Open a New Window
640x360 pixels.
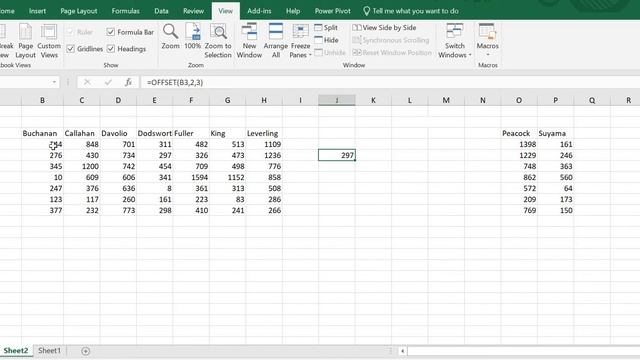click(x=249, y=41)
